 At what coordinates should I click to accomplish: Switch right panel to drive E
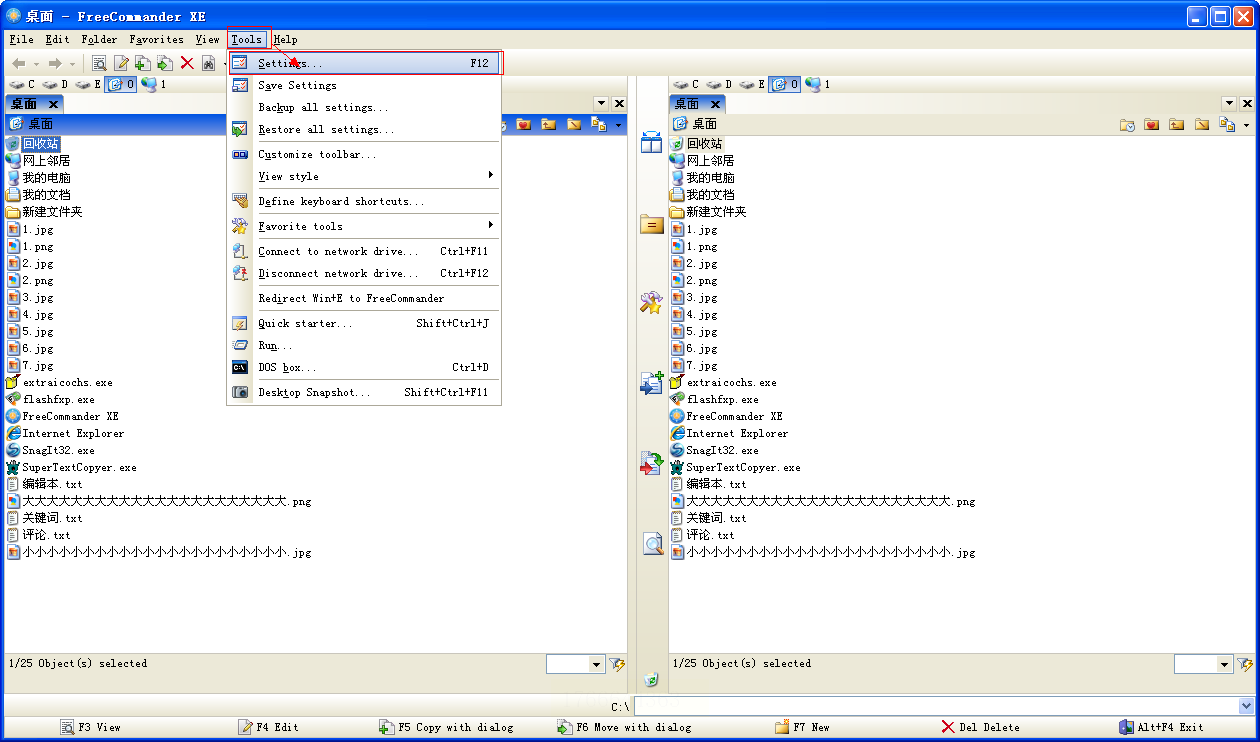click(x=753, y=85)
